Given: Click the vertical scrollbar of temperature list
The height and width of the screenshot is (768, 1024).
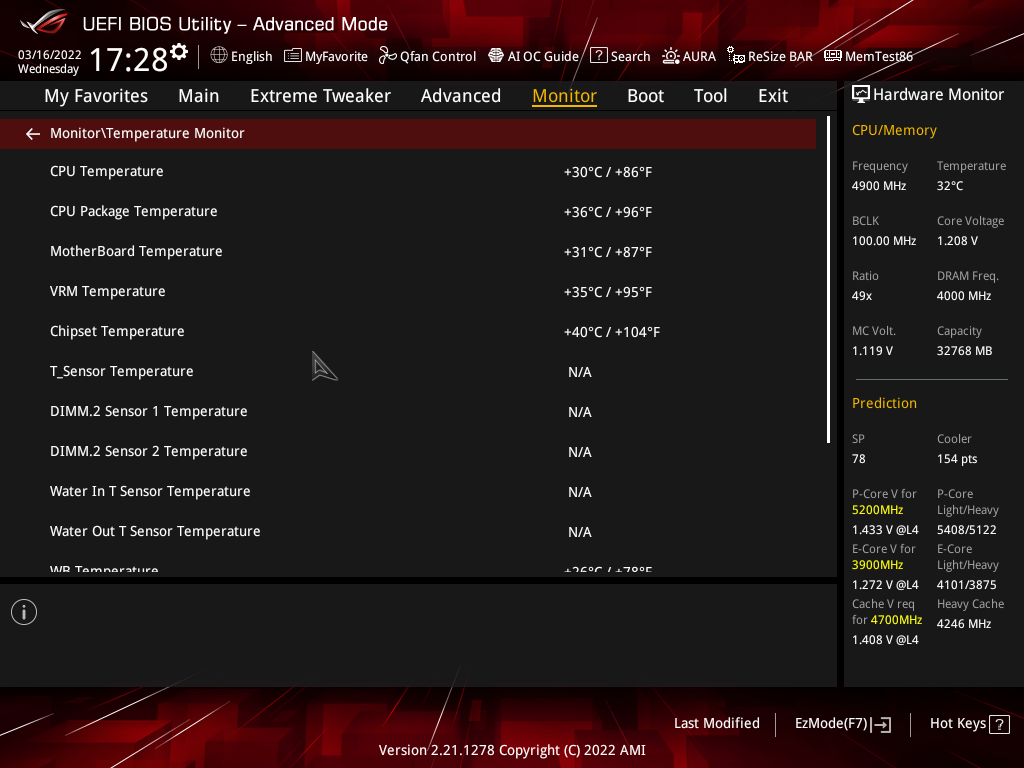Looking at the screenshot, I should 828,280.
